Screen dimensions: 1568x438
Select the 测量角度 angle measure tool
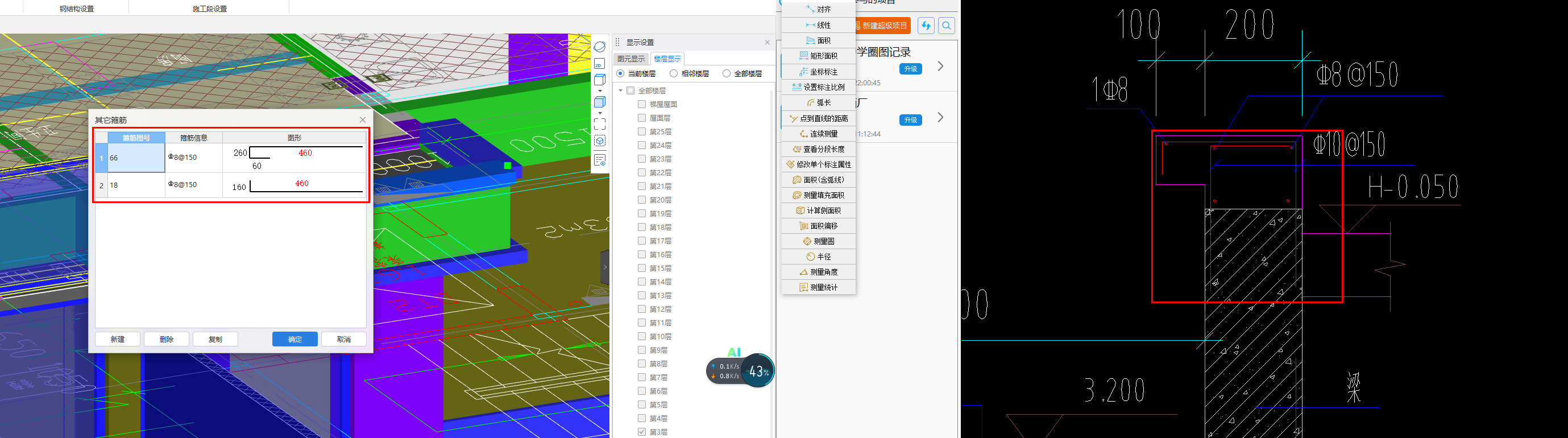point(819,272)
